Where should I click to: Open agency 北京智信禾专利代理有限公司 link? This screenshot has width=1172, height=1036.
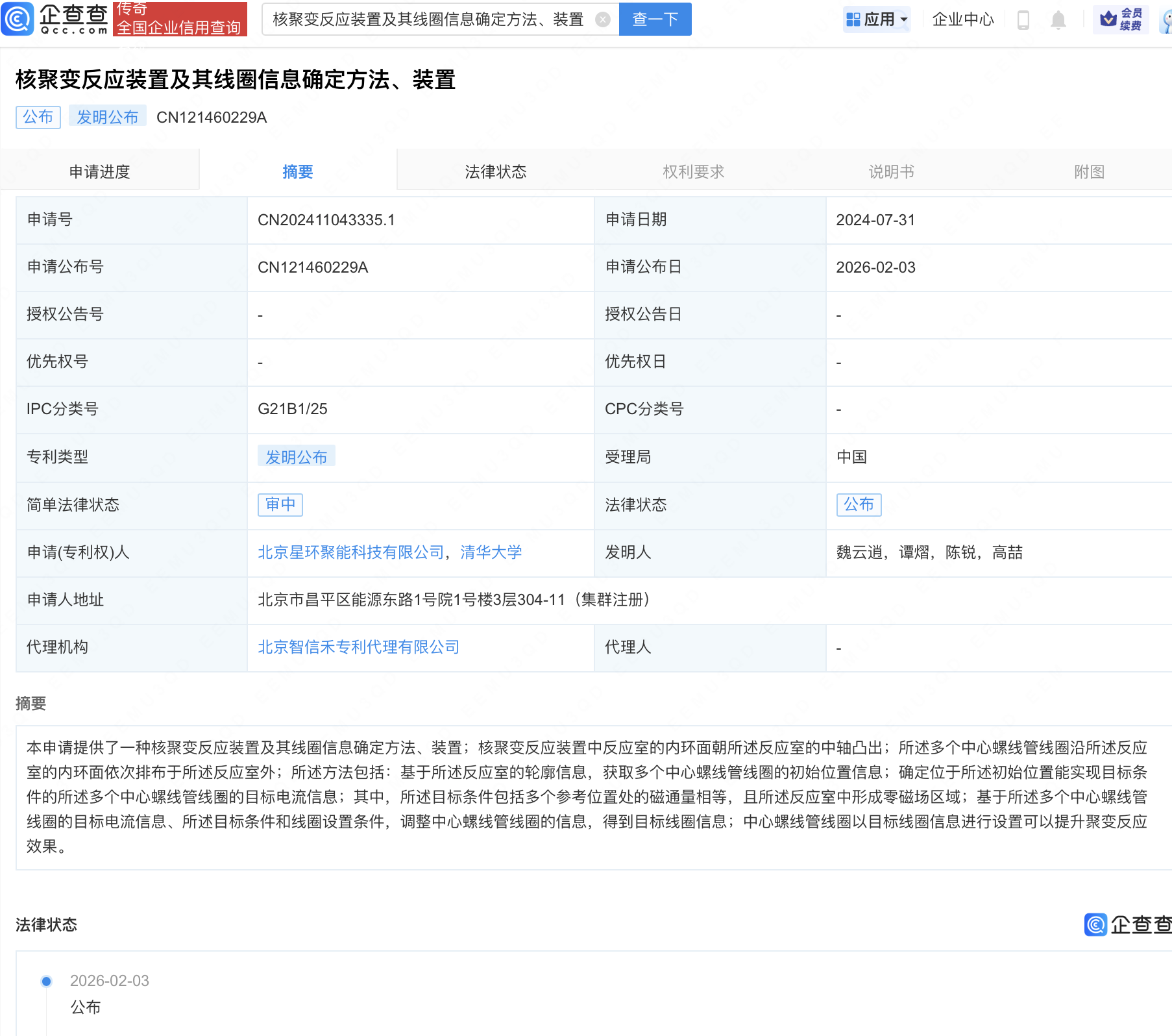click(358, 647)
